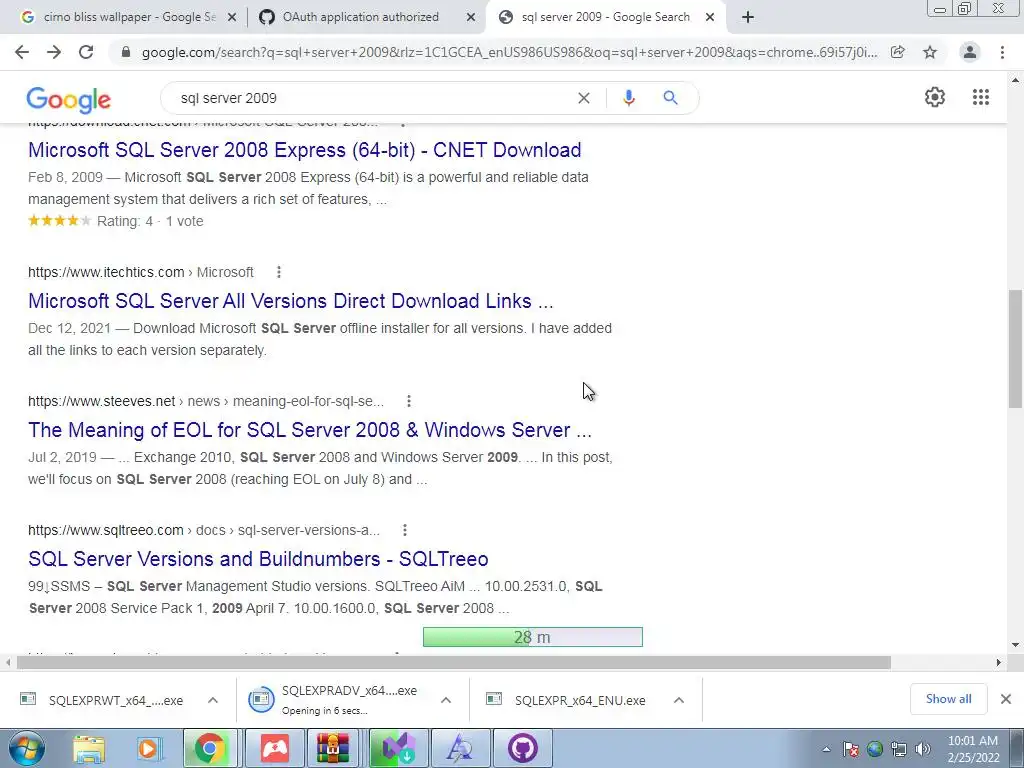The height and width of the screenshot is (768, 1024).
Task: Close the cimo bliss wallpaper tab
Action: click(232, 18)
